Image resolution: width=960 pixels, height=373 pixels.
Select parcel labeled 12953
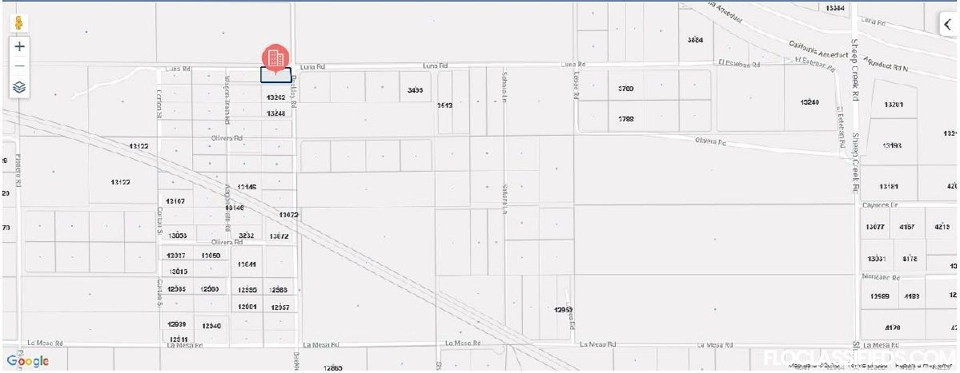point(563,309)
